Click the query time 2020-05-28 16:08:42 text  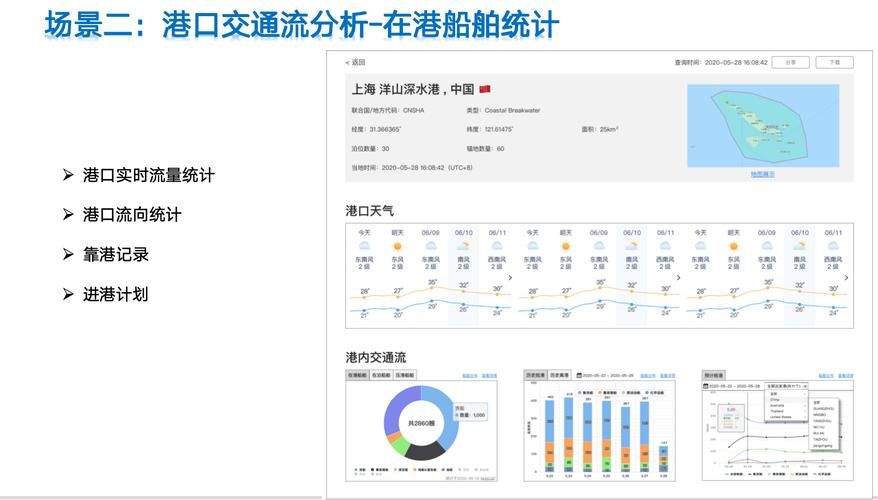[736, 62]
